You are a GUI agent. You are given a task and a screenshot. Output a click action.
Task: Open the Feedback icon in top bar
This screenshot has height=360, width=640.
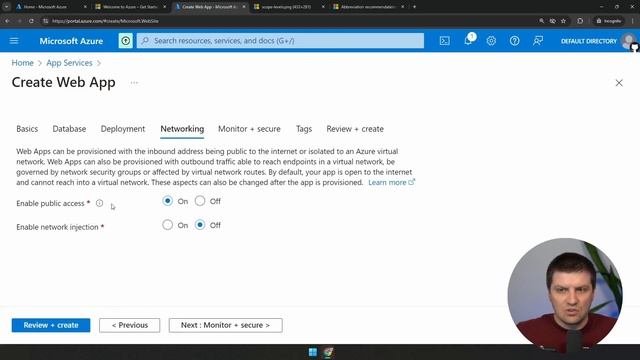click(x=538, y=41)
